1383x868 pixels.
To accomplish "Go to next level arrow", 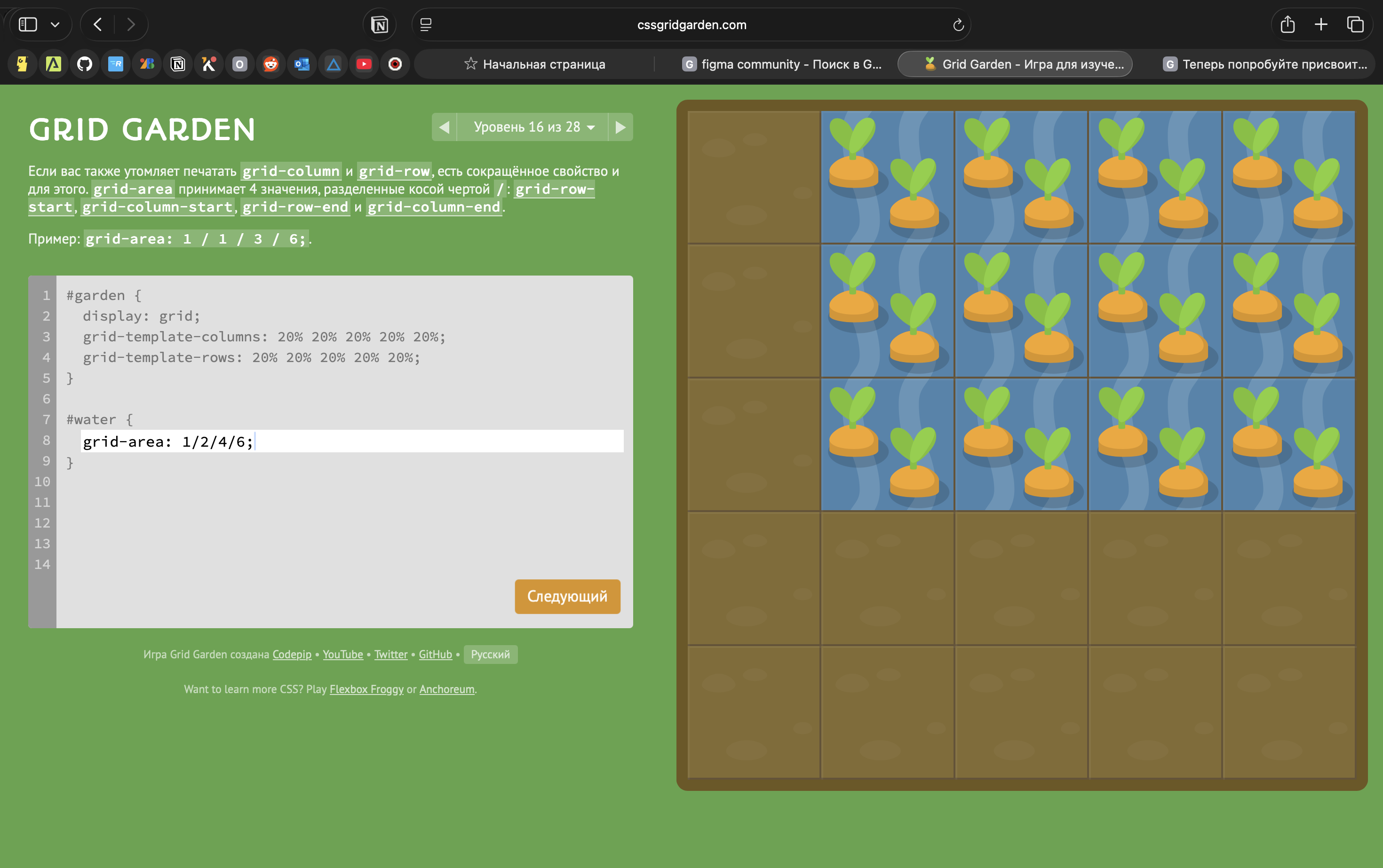I will [x=620, y=127].
